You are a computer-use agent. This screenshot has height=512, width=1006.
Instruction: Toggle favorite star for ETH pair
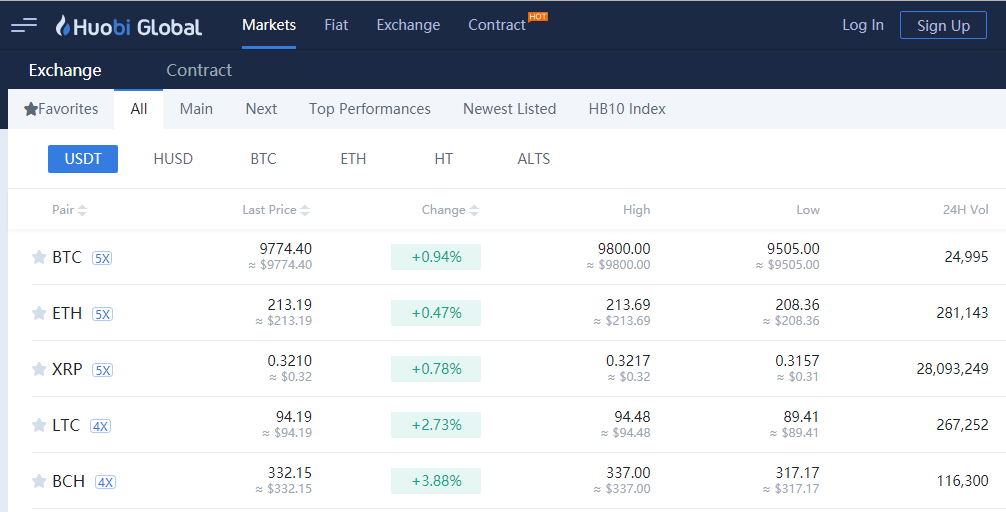pyautogui.click(x=39, y=314)
